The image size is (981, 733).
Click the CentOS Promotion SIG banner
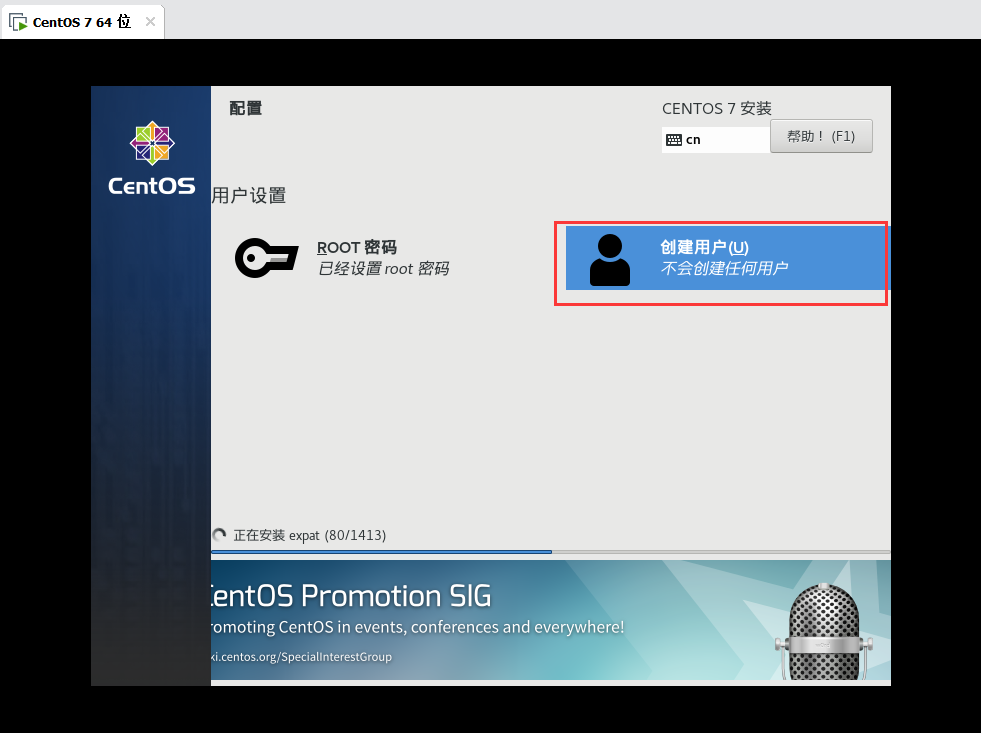click(551, 620)
